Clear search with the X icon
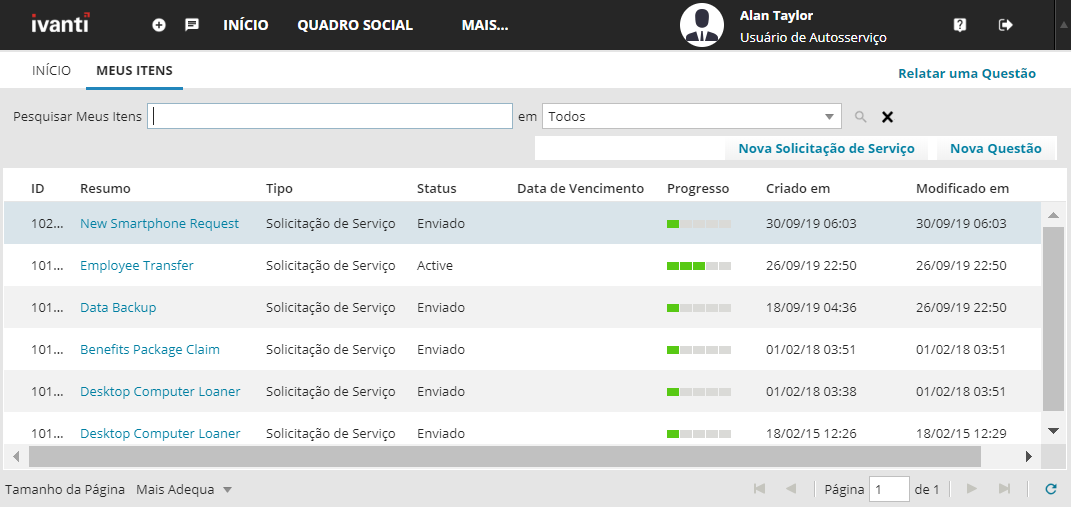 pos(887,117)
